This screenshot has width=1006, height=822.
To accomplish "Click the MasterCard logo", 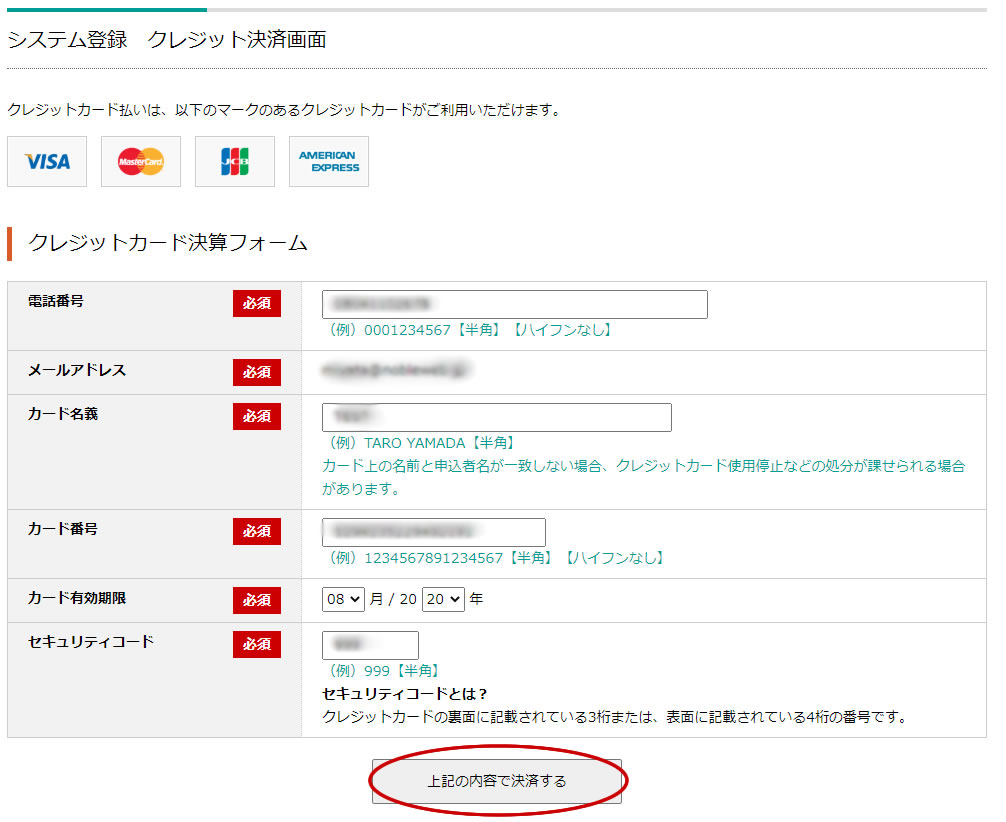I will click(141, 162).
